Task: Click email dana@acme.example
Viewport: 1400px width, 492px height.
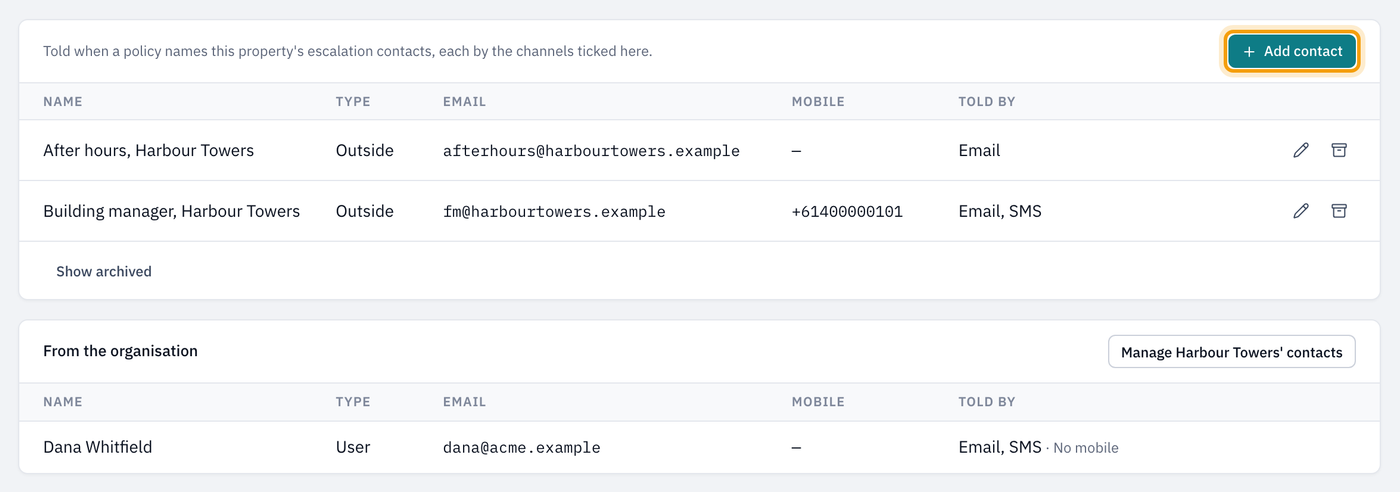Action: [521, 447]
